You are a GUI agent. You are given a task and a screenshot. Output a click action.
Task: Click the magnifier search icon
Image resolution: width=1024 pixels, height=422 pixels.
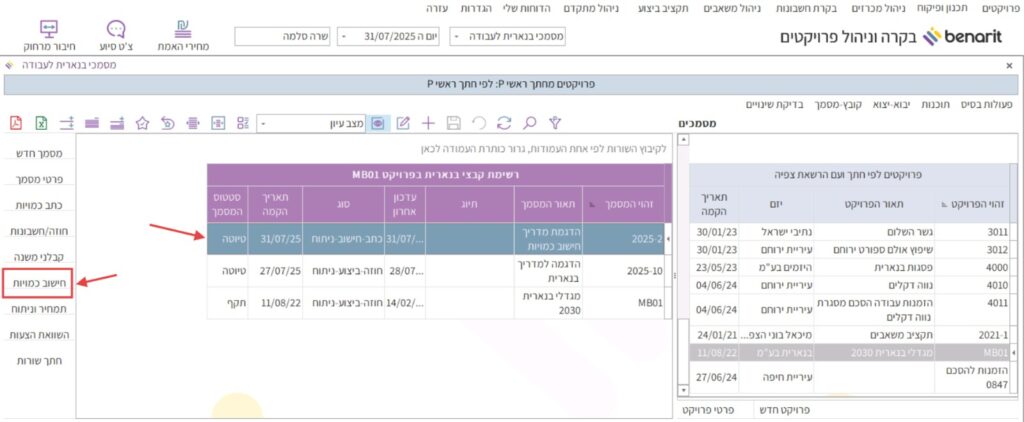(x=530, y=123)
